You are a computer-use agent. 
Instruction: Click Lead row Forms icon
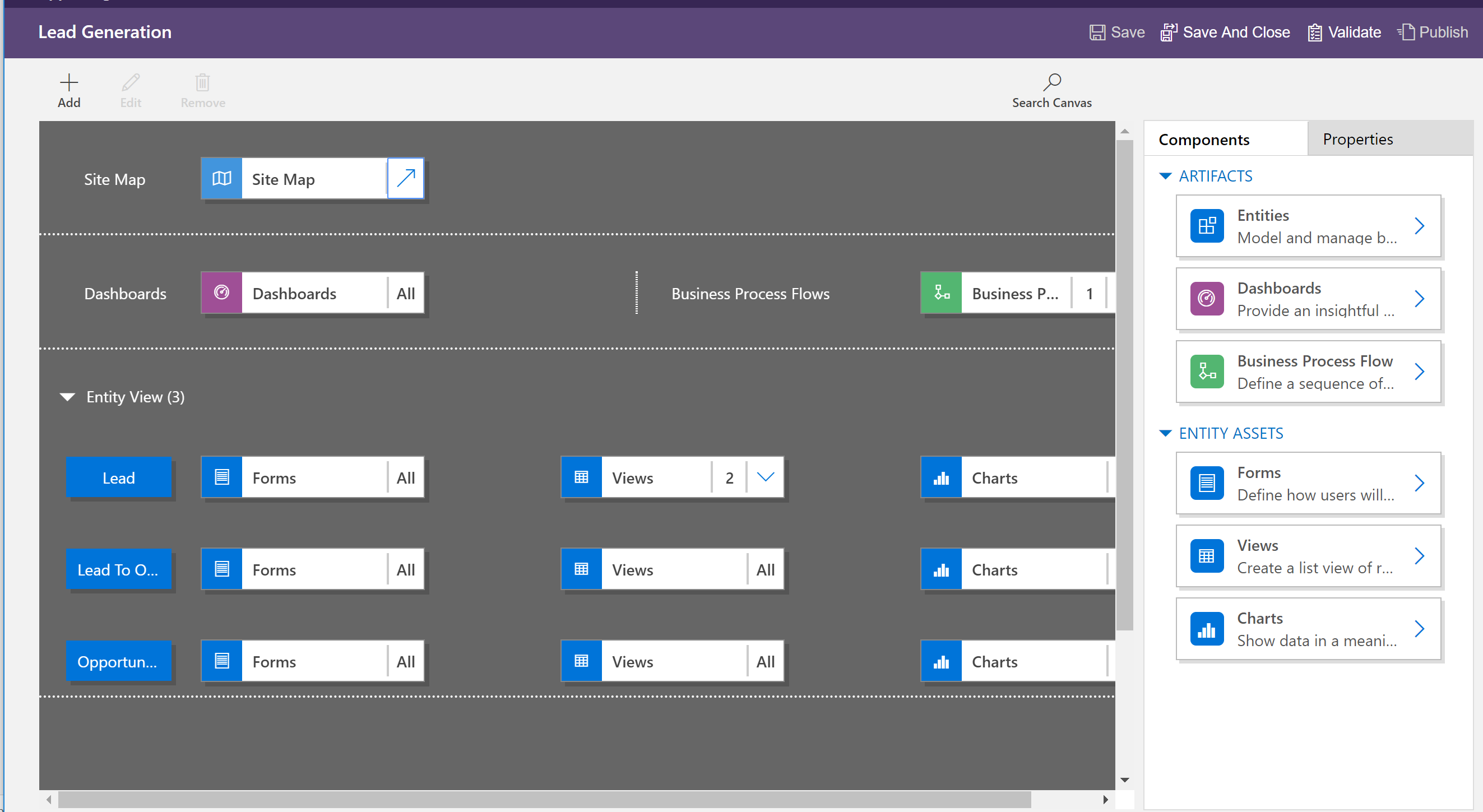221,477
